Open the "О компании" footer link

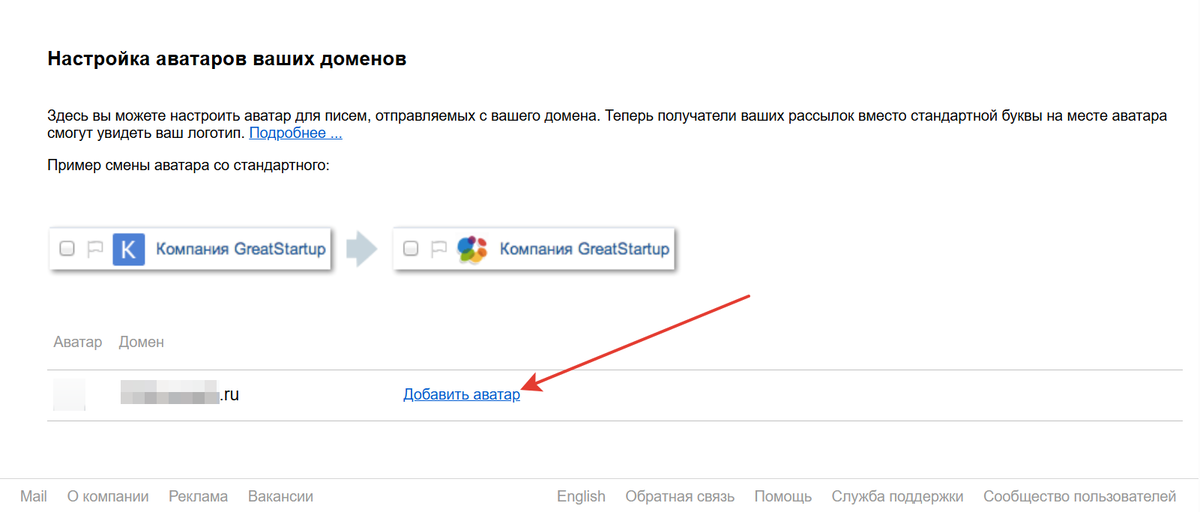(108, 496)
